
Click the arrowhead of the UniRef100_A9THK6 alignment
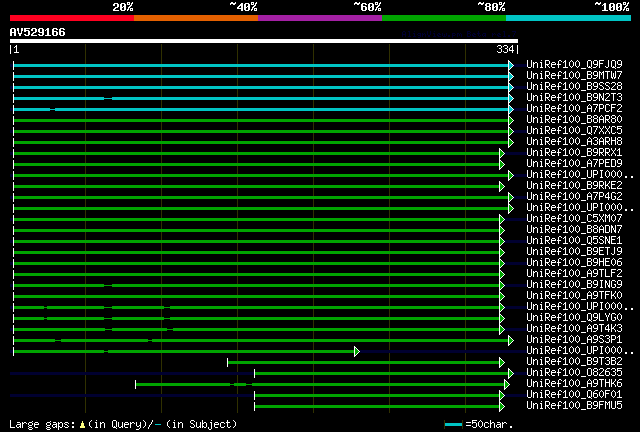click(507, 384)
